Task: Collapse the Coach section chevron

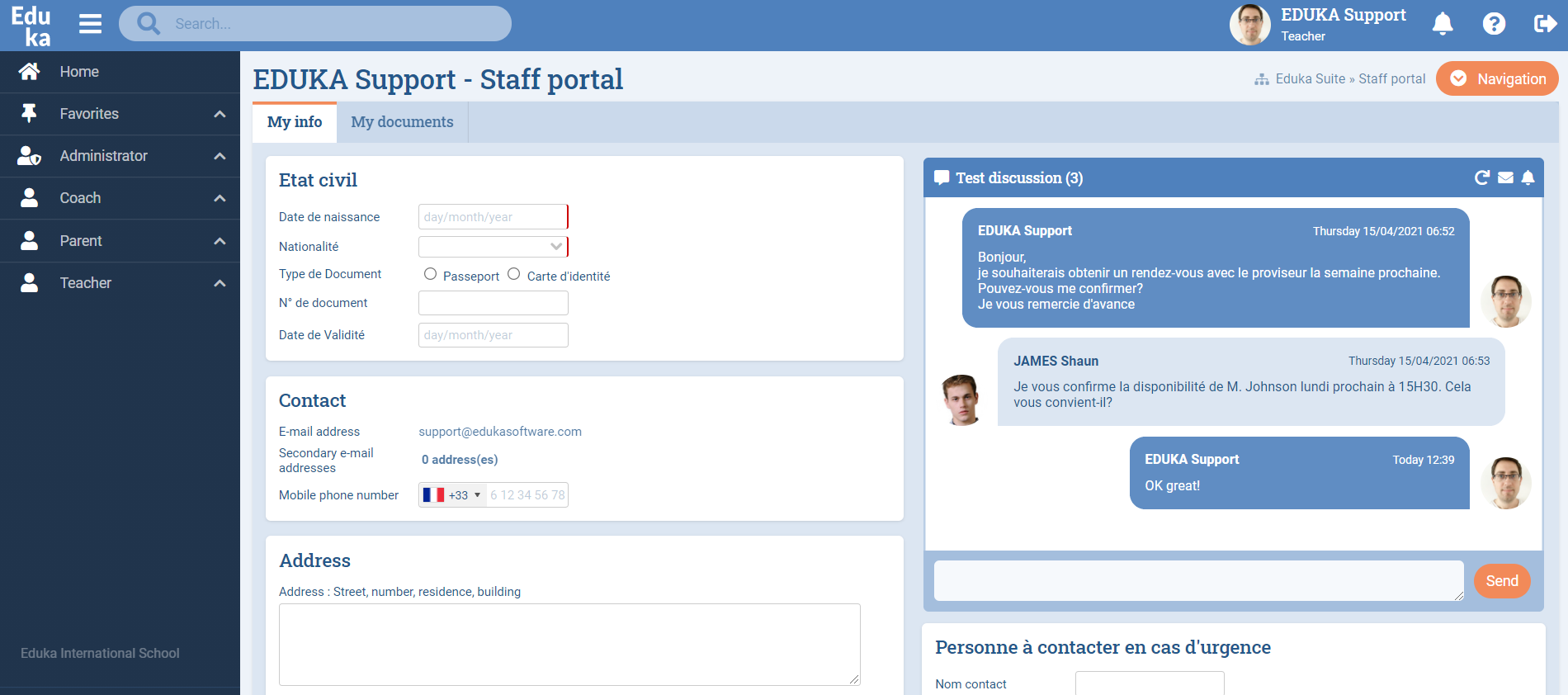Action: tap(220, 198)
